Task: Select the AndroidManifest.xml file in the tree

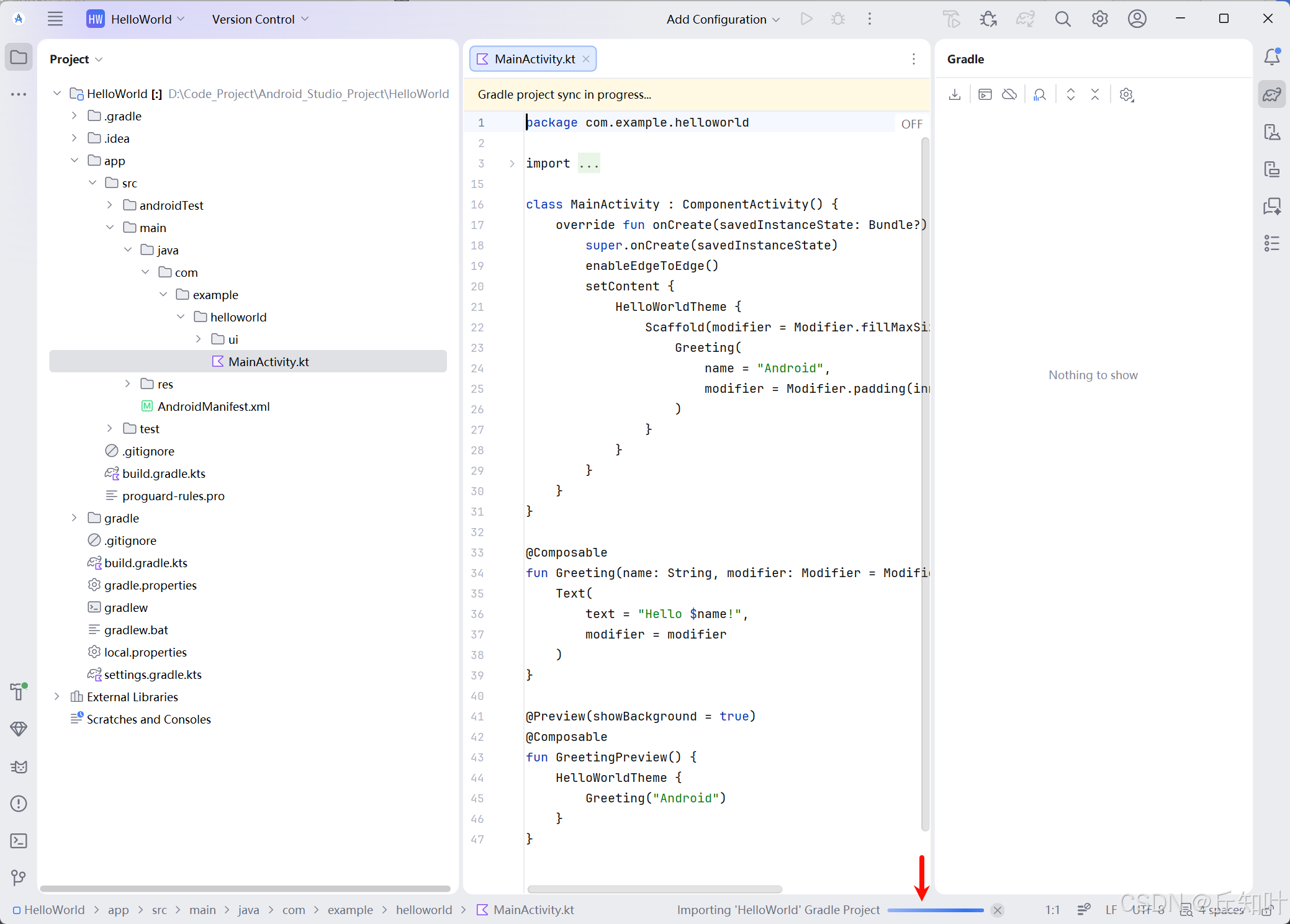Action: pos(213,406)
